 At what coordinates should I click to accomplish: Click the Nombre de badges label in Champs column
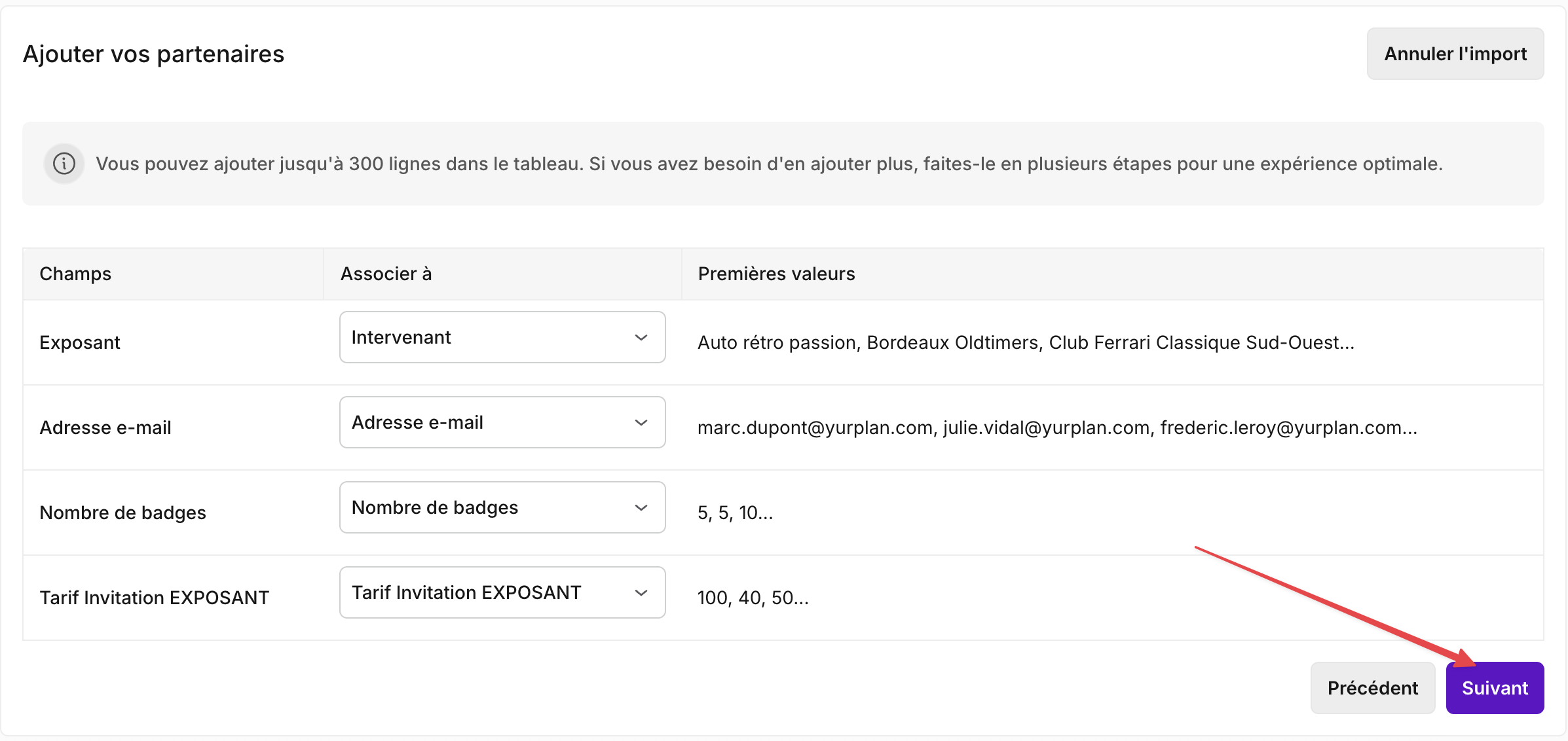click(x=122, y=513)
